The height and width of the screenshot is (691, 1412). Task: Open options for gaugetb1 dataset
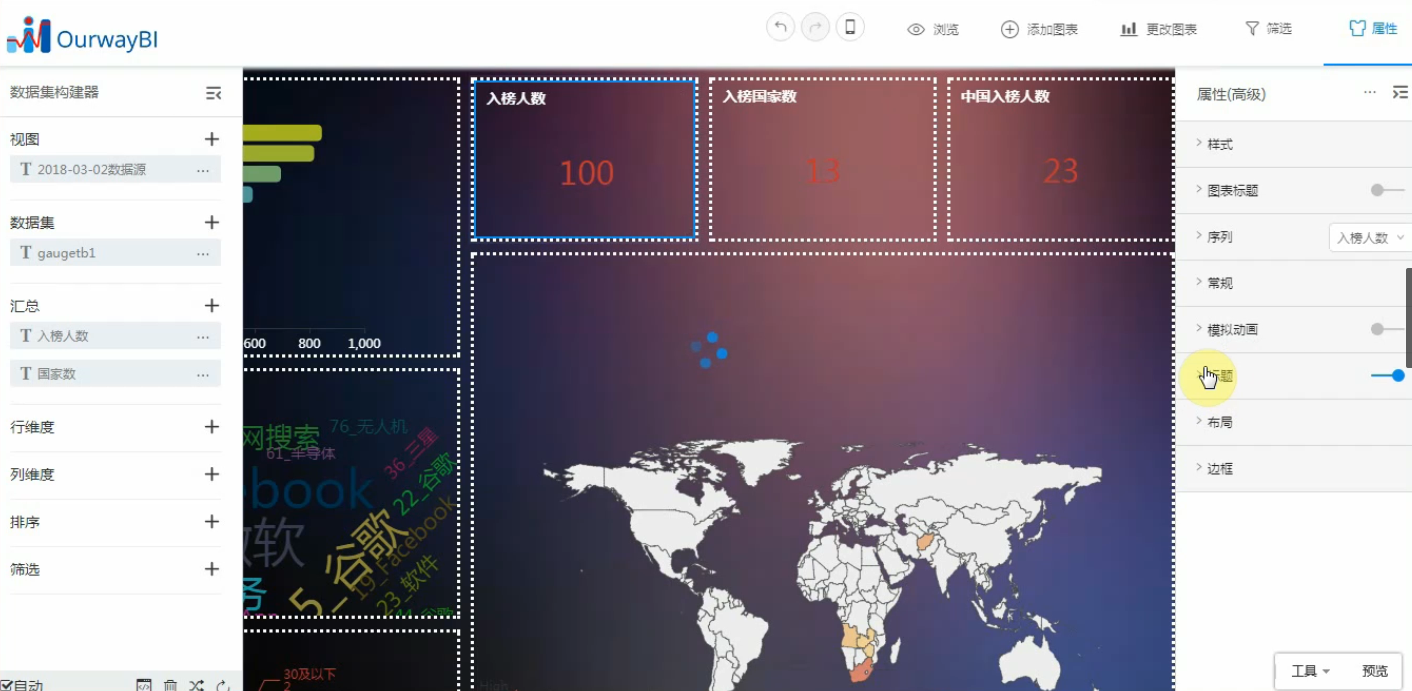(x=203, y=253)
